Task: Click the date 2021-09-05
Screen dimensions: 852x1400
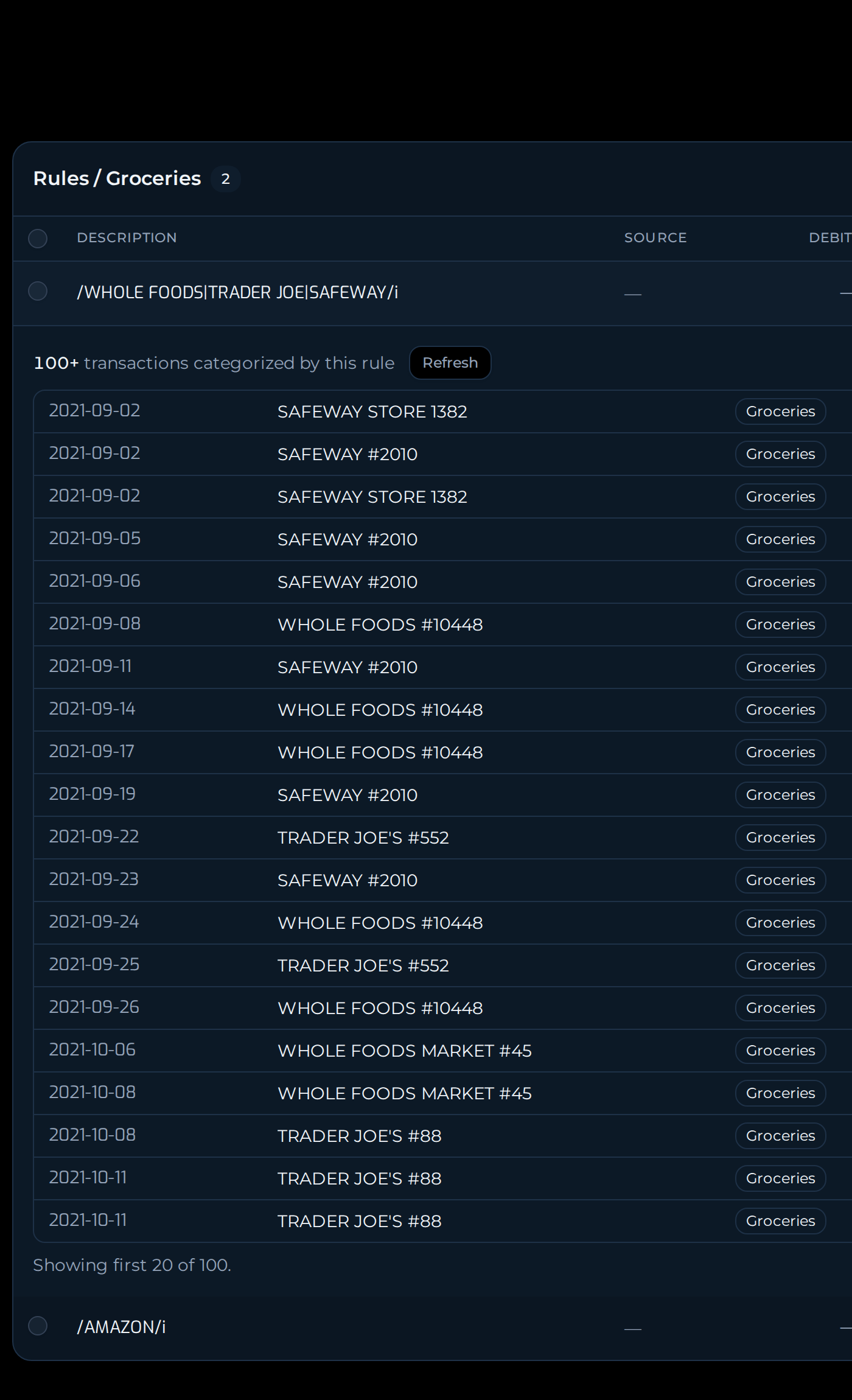Action: click(94, 539)
